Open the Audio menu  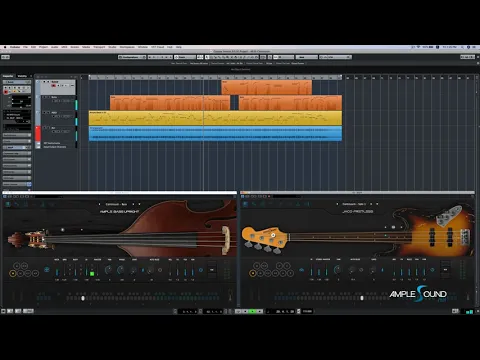tap(55, 47)
